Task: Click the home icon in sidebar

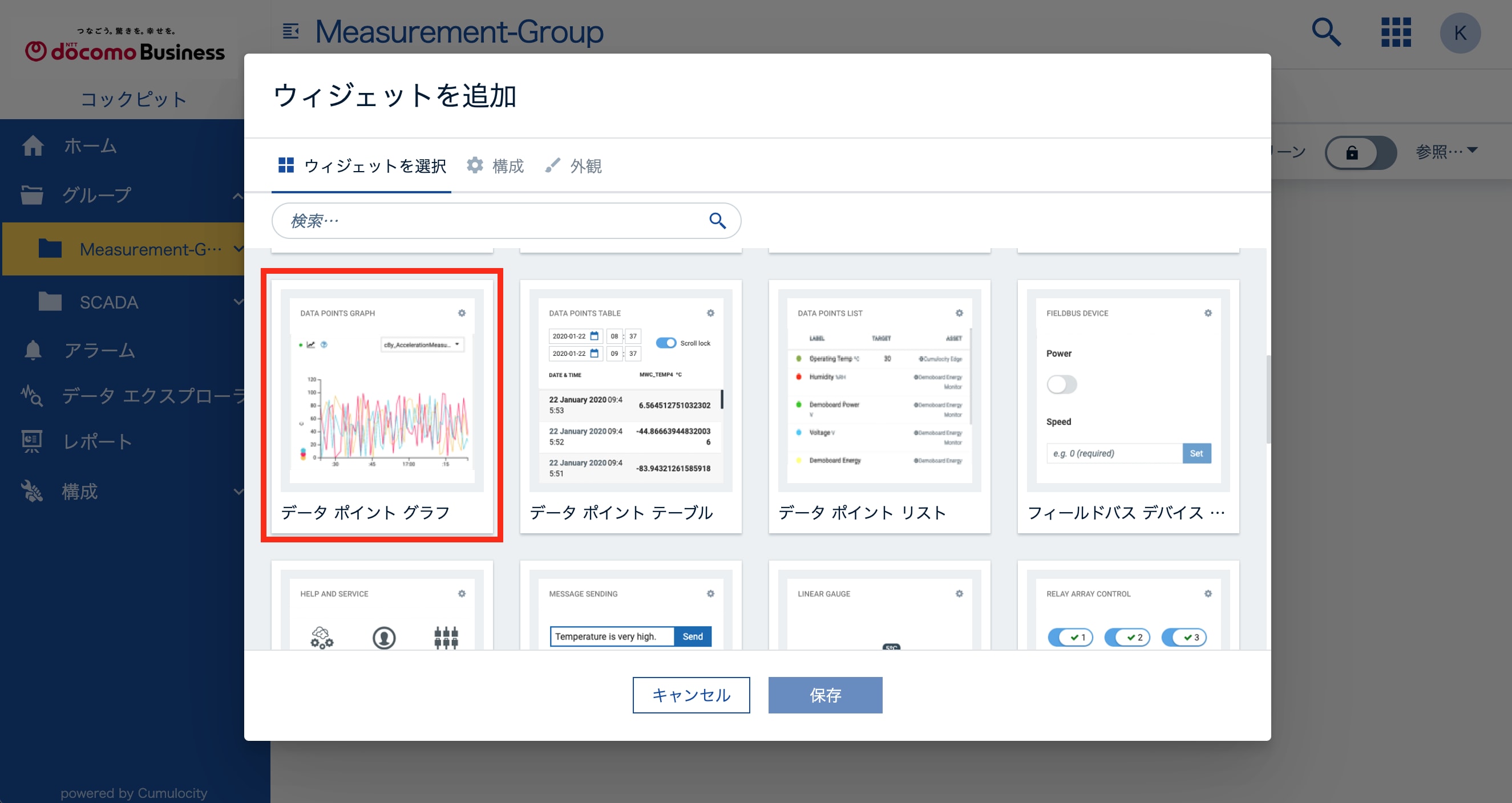Action: (33, 145)
